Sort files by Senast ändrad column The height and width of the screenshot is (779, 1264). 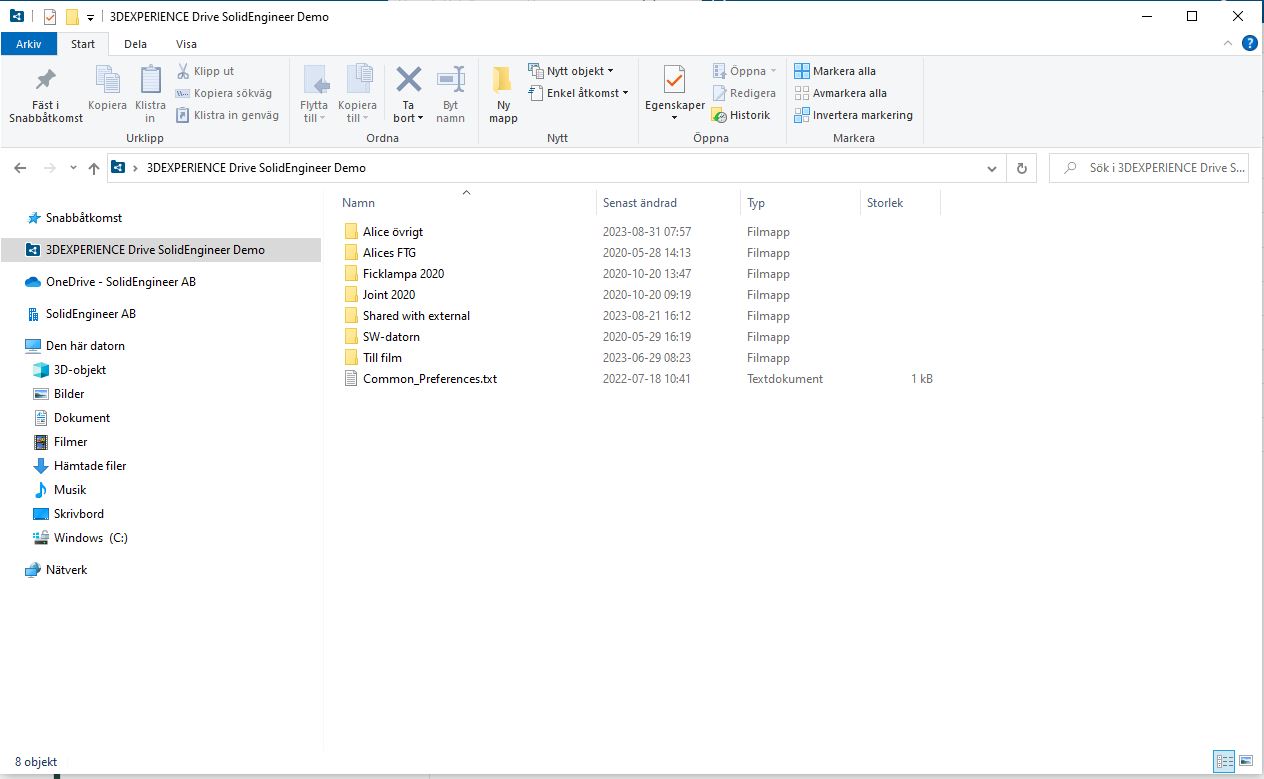click(640, 203)
